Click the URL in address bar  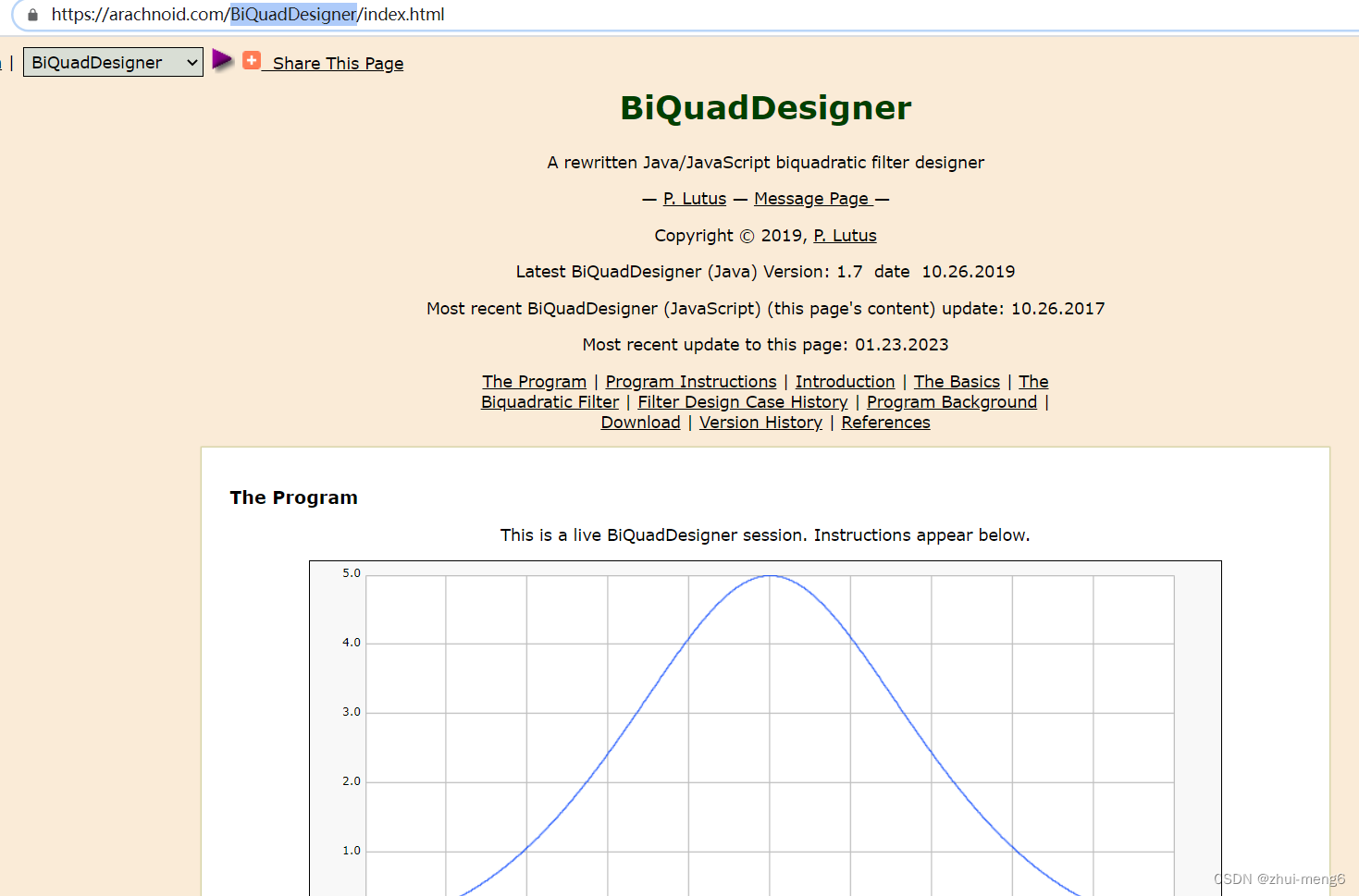click(248, 15)
